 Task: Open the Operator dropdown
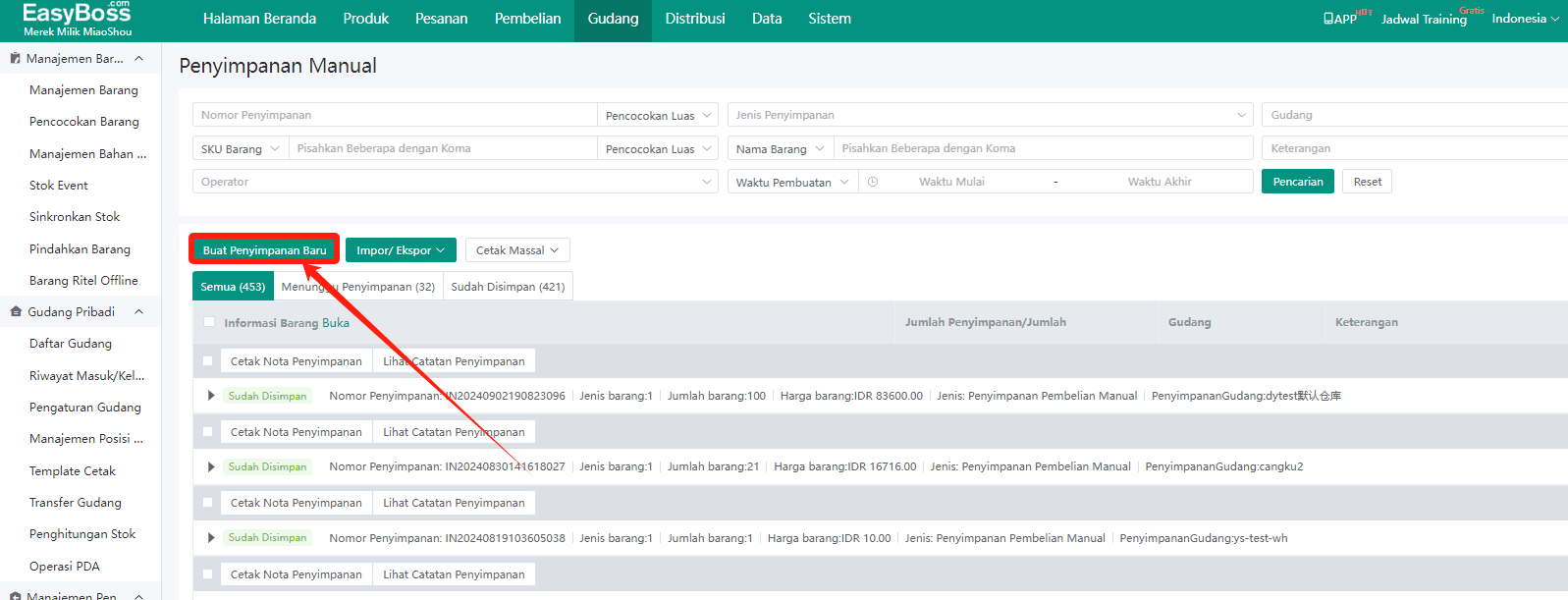pyautogui.click(x=456, y=182)
